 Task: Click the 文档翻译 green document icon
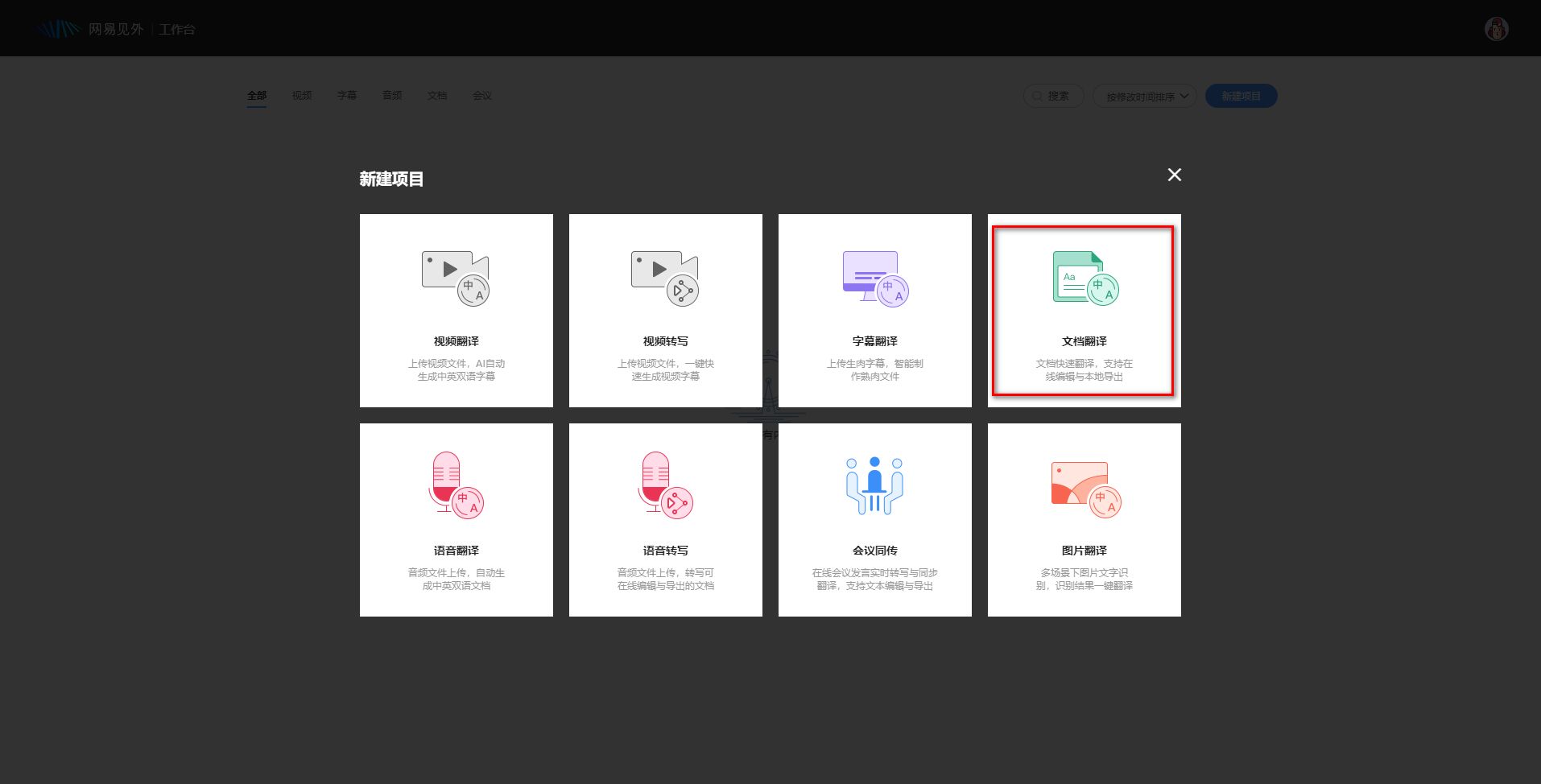(1085, 278)
